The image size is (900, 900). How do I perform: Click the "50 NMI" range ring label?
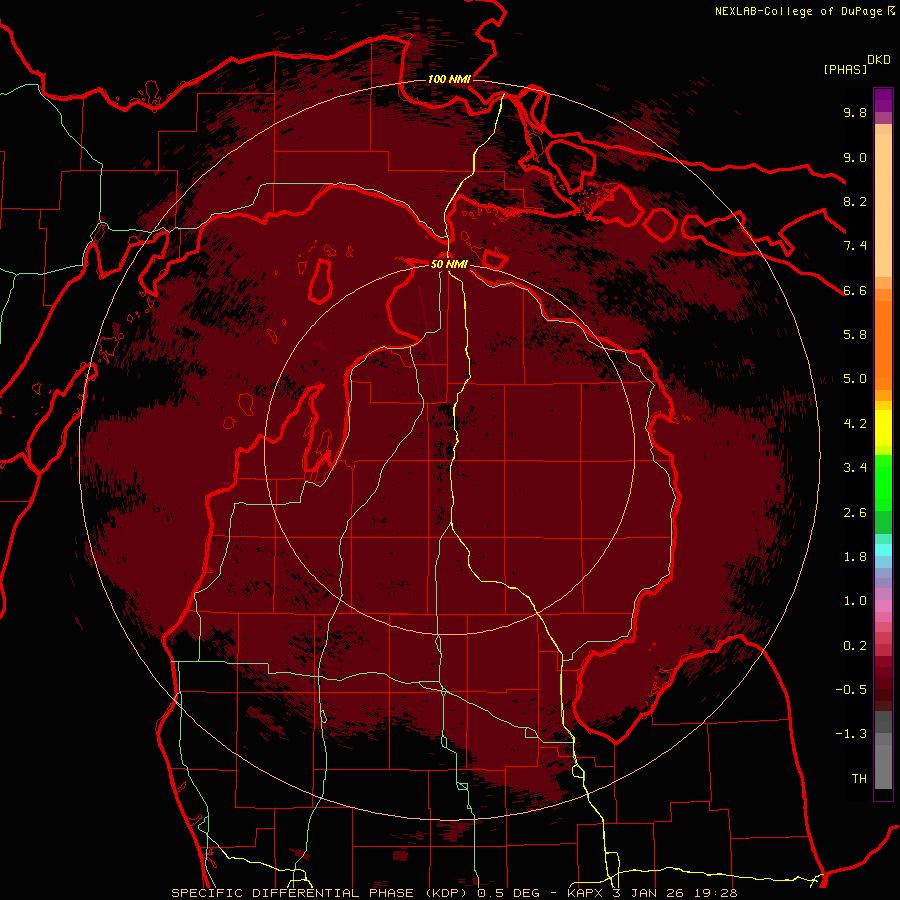click(449, 264)
